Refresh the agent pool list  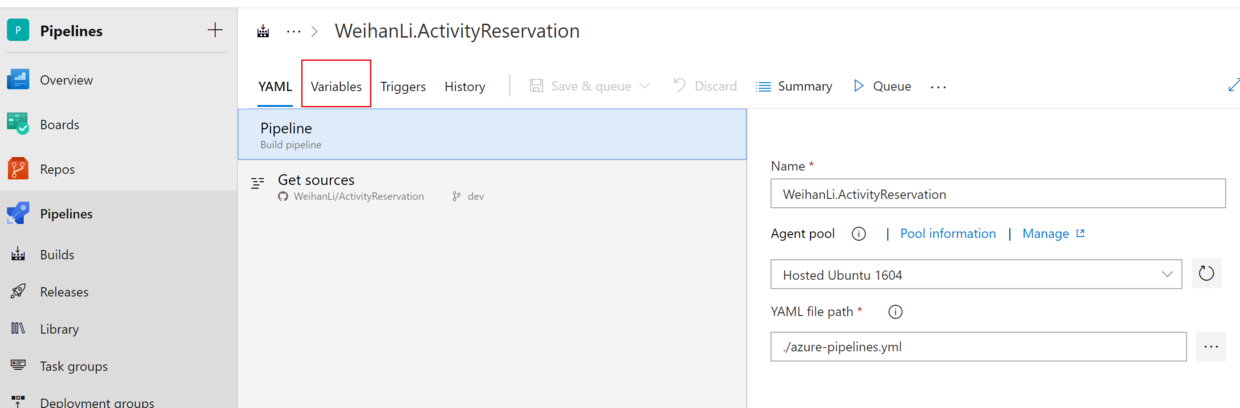point(1206,274)
